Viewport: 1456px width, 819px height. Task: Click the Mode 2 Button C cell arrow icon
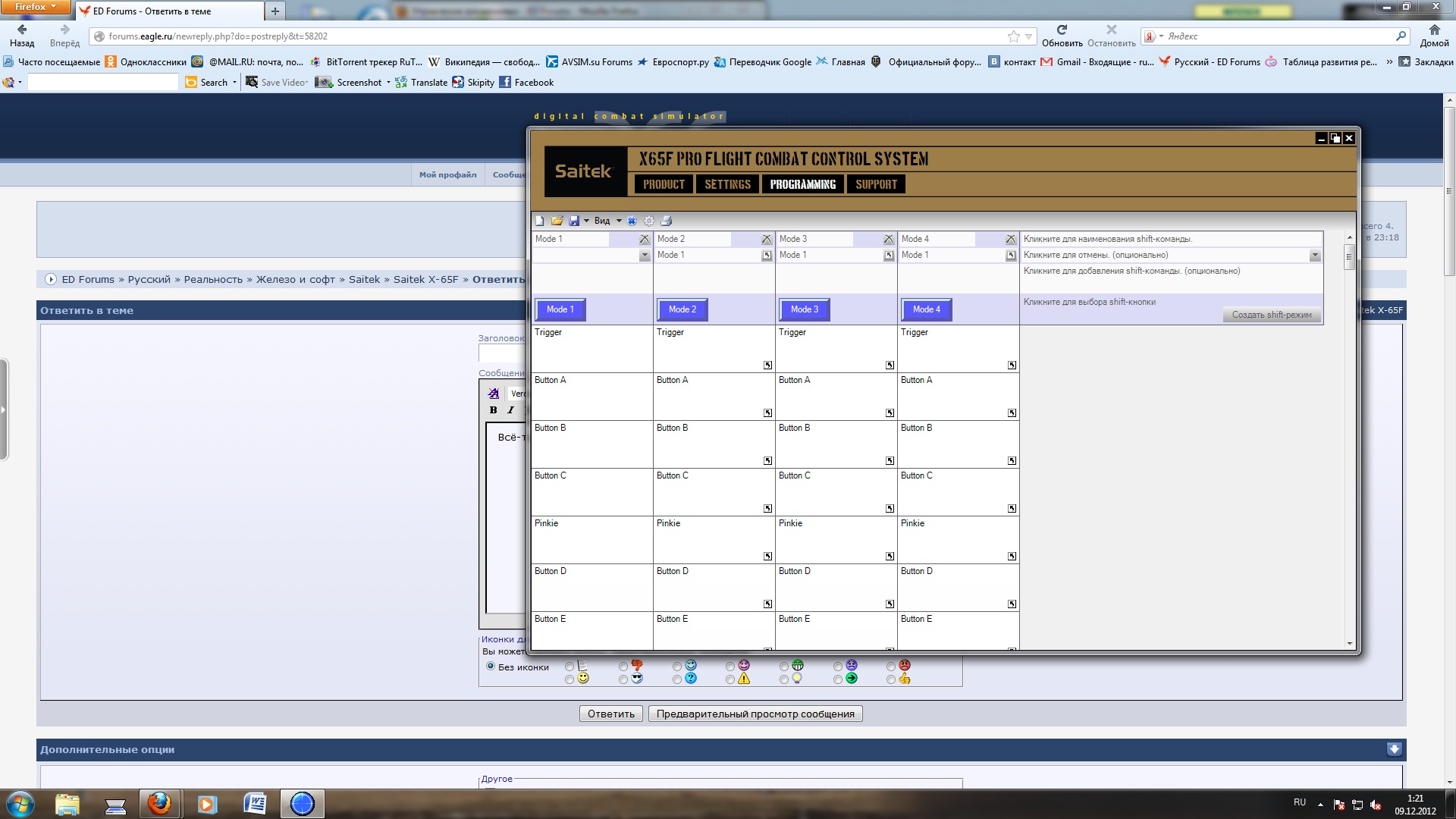[x=767, y=509]
